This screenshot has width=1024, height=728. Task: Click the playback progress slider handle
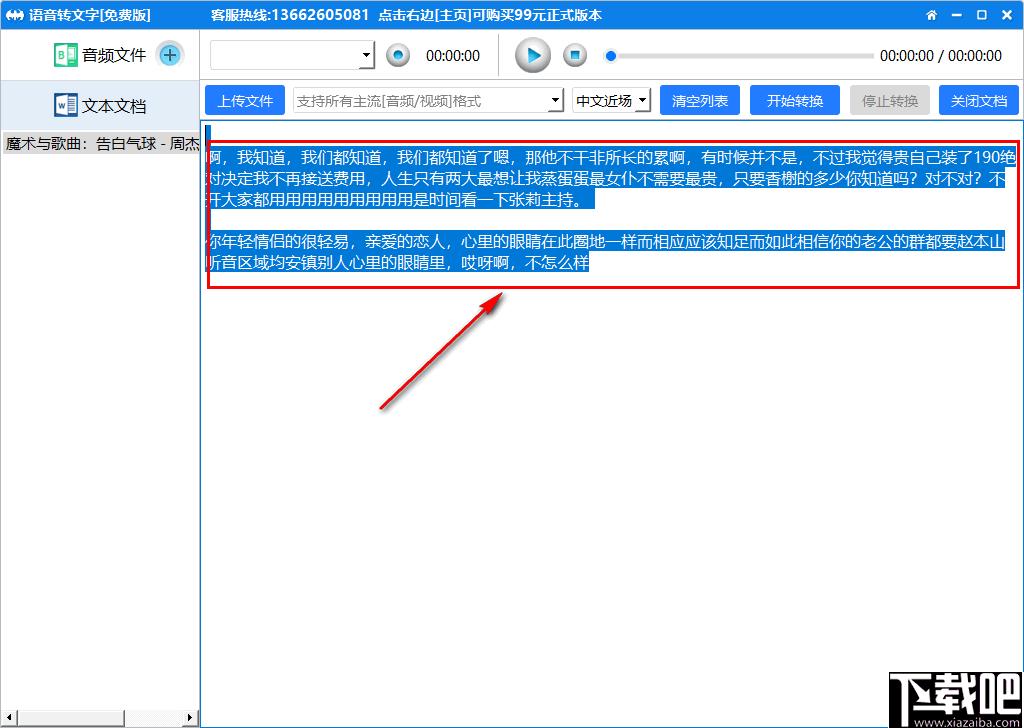[x=611, y=56]
